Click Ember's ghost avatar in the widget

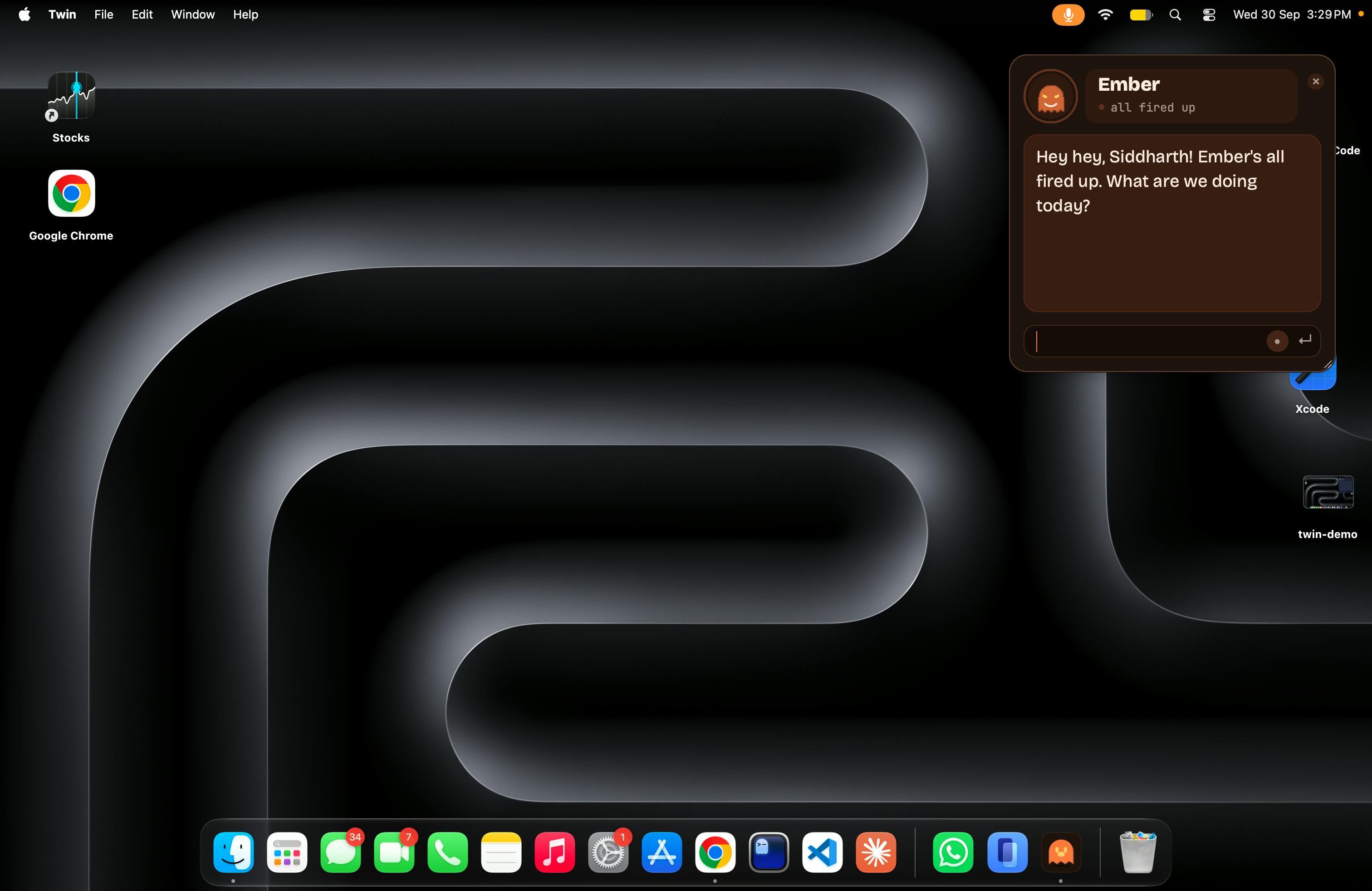[x=1050, y=96]
